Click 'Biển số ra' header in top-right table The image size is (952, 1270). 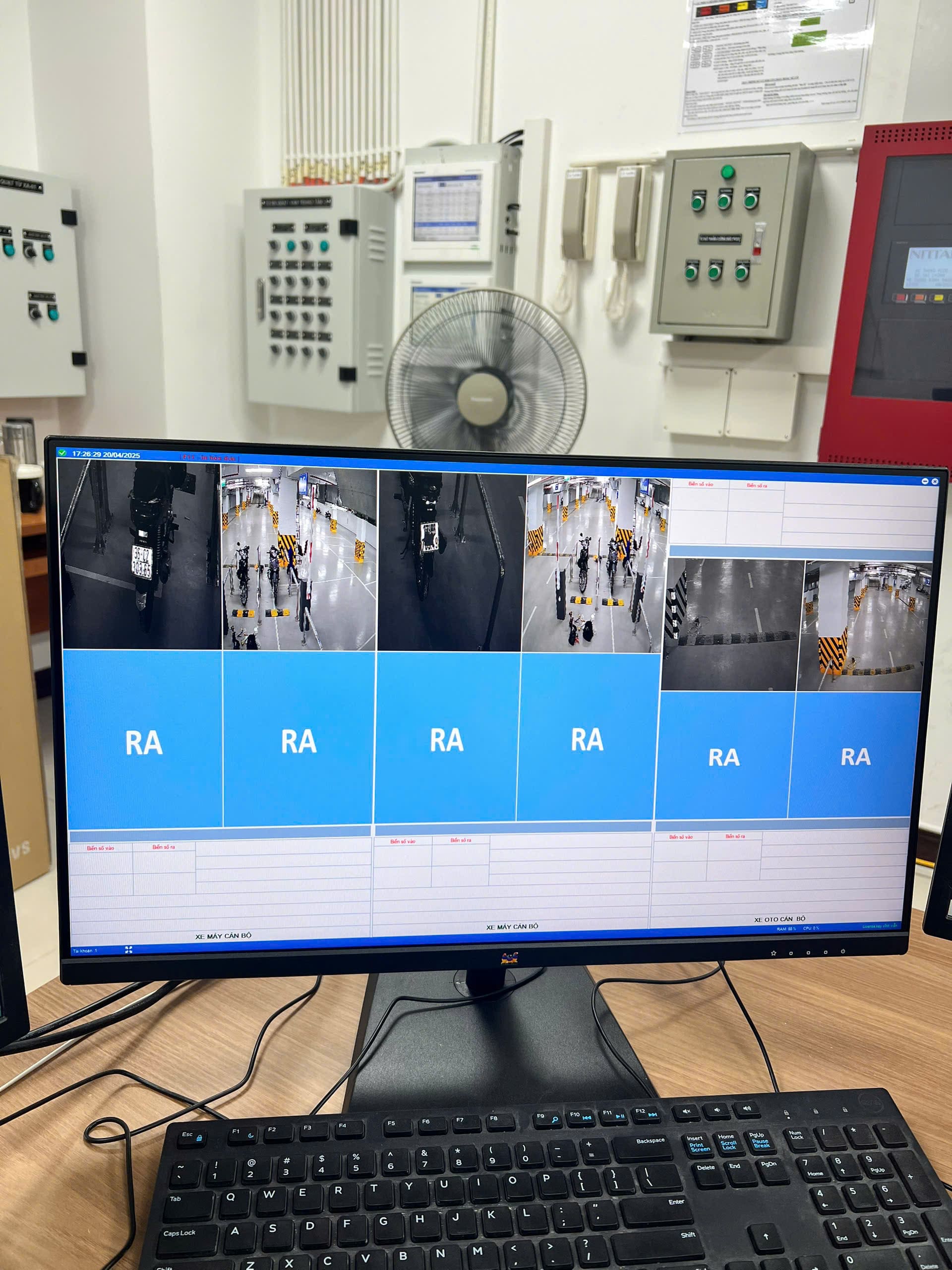pos(757,485)
